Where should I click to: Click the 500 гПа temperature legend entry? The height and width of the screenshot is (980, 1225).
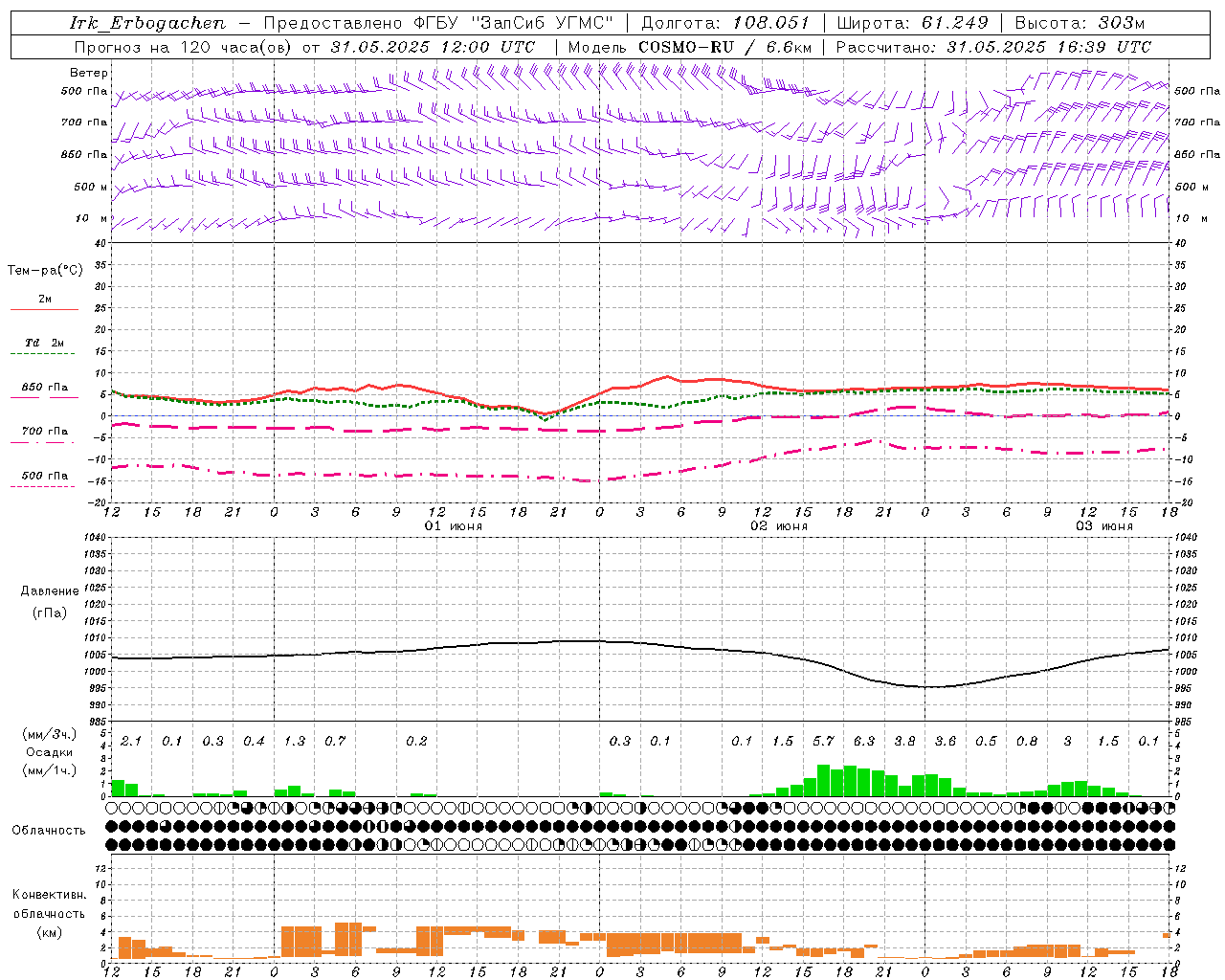(45, 476)
